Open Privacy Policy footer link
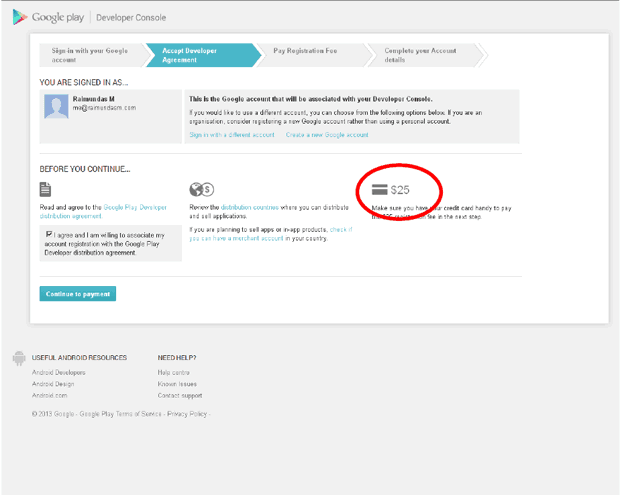620x497 pixels. [187, 414]
